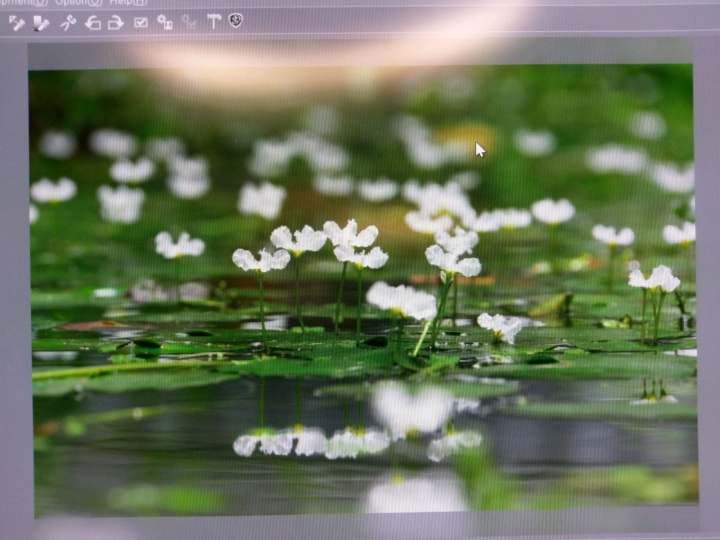
Task: Open gear-with-disk development settings icon
Action: coord(164,22)
